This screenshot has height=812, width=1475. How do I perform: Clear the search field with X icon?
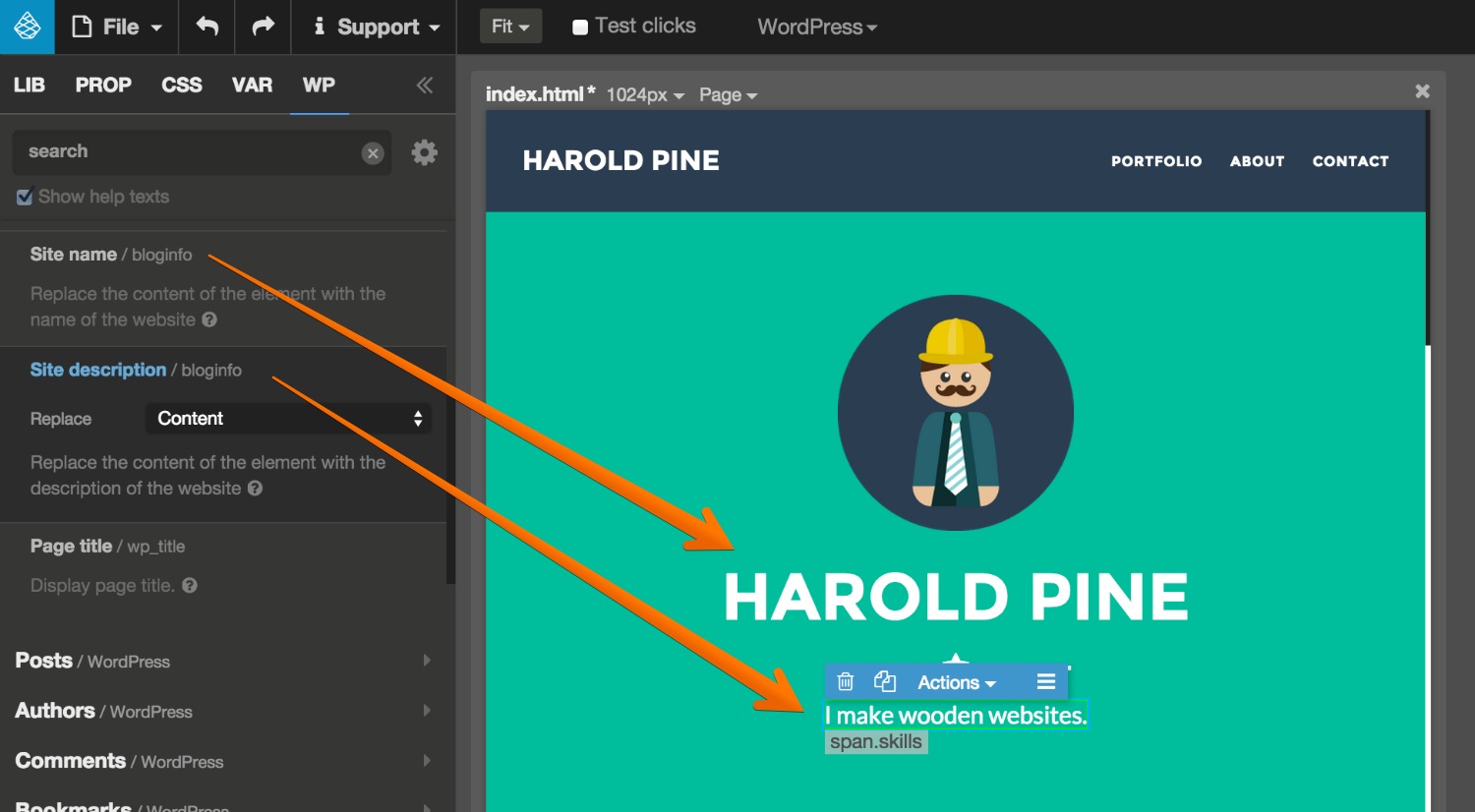point(373,153)
